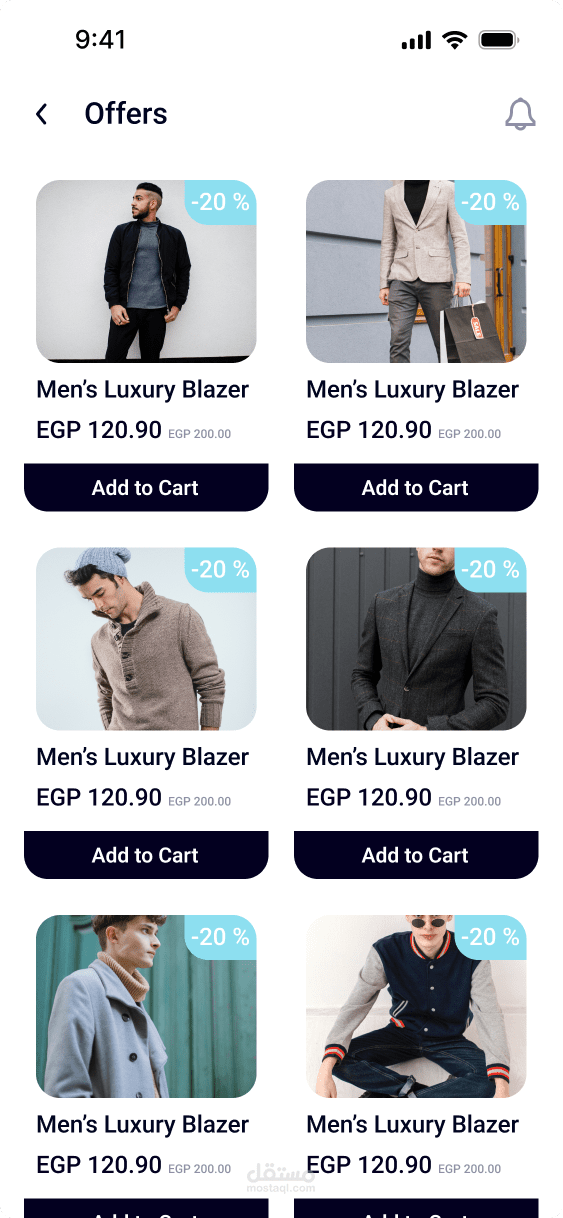Image resolution: width=563 pixels, height=1218 pixels.
Task: Add the brown knit sweater item to cart
Action: pyautogui.click(x=146, y=855)
